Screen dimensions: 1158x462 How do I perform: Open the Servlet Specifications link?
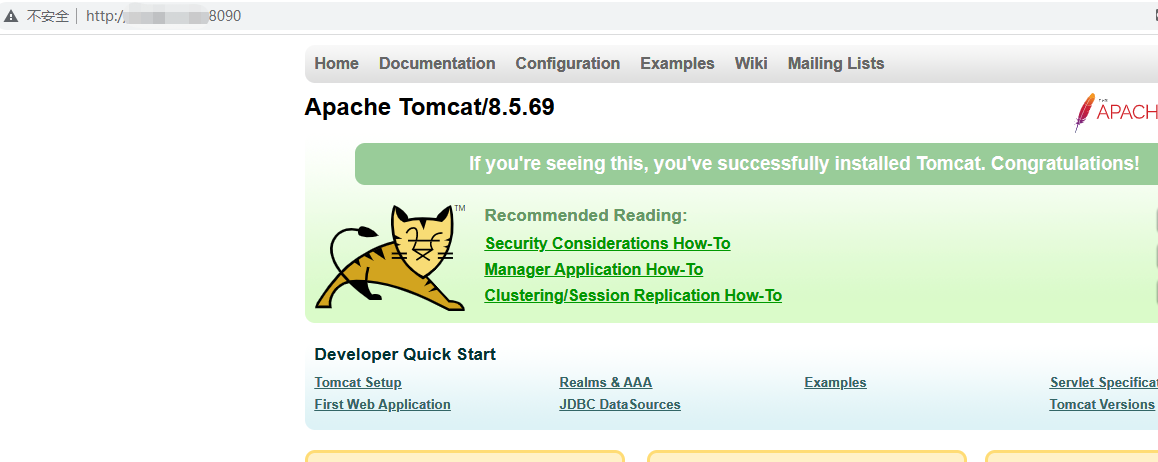pyautogui.click(x=1104, y=383)
